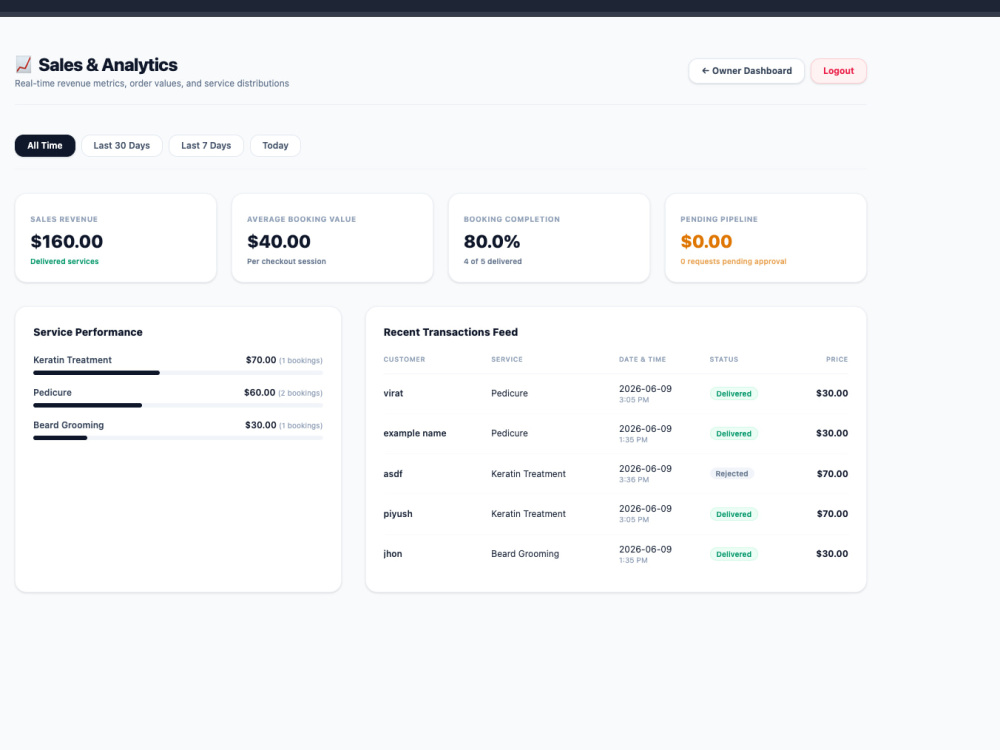
Task: Click the Delivered badge in virat's row
Action: tap(733, 393)
